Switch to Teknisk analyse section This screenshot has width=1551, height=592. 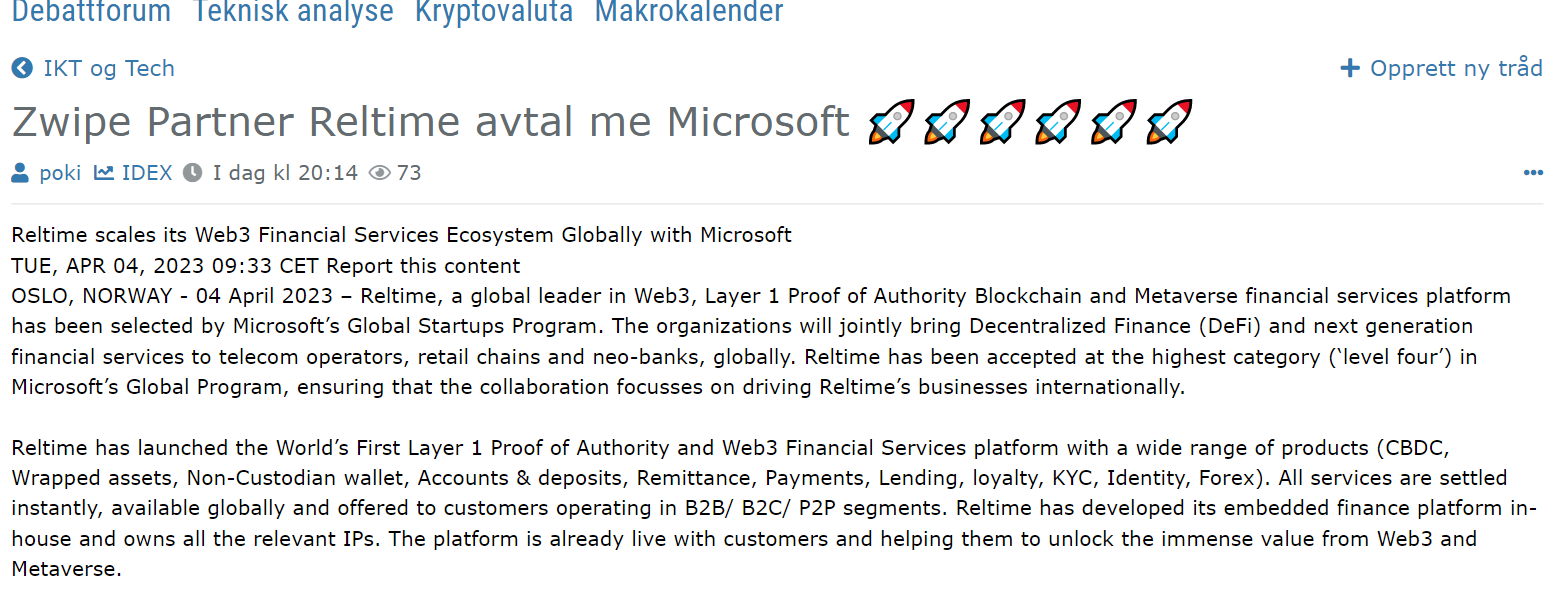(293, 11)
